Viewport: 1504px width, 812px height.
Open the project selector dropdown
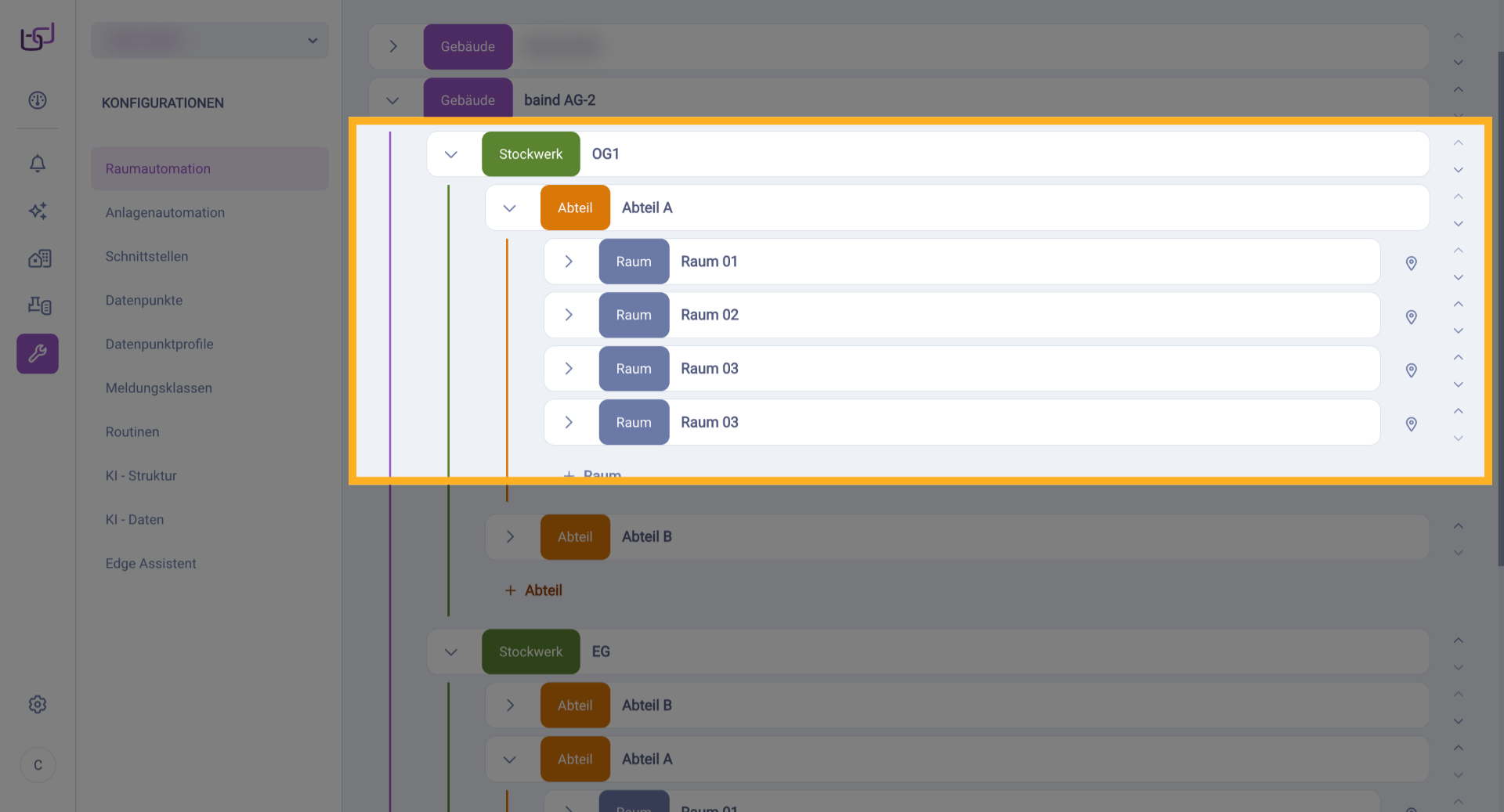tap(210, 41)
